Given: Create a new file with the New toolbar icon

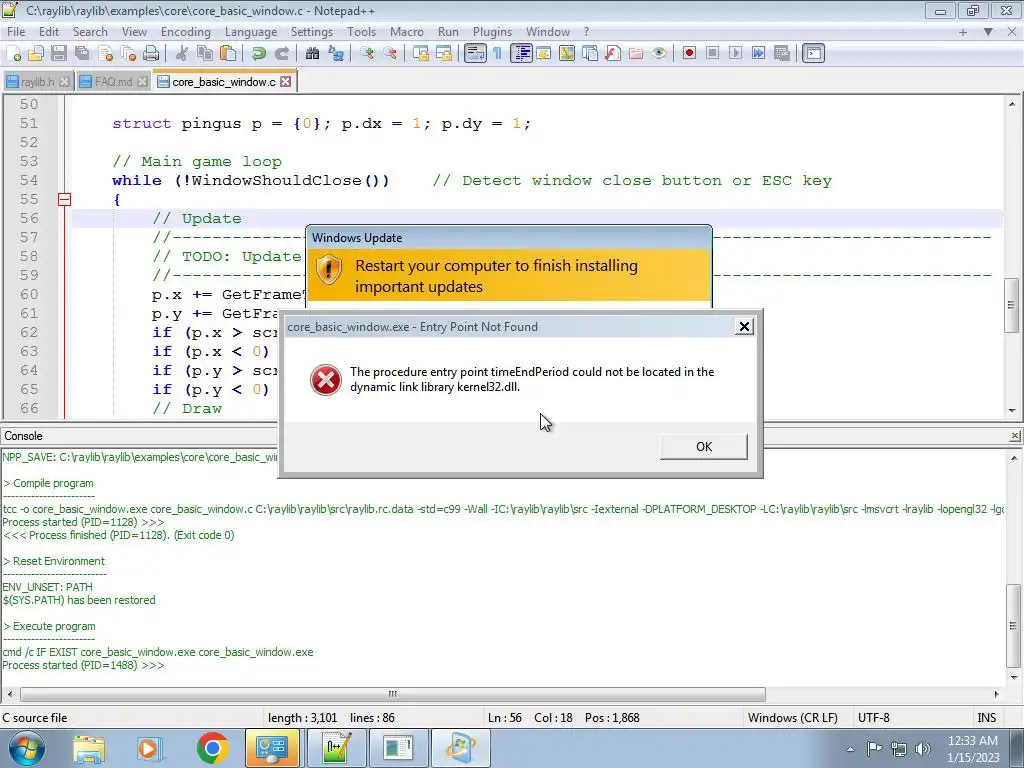Looking at the screenshot, I should pyautogui.click(x=14, y=54).
